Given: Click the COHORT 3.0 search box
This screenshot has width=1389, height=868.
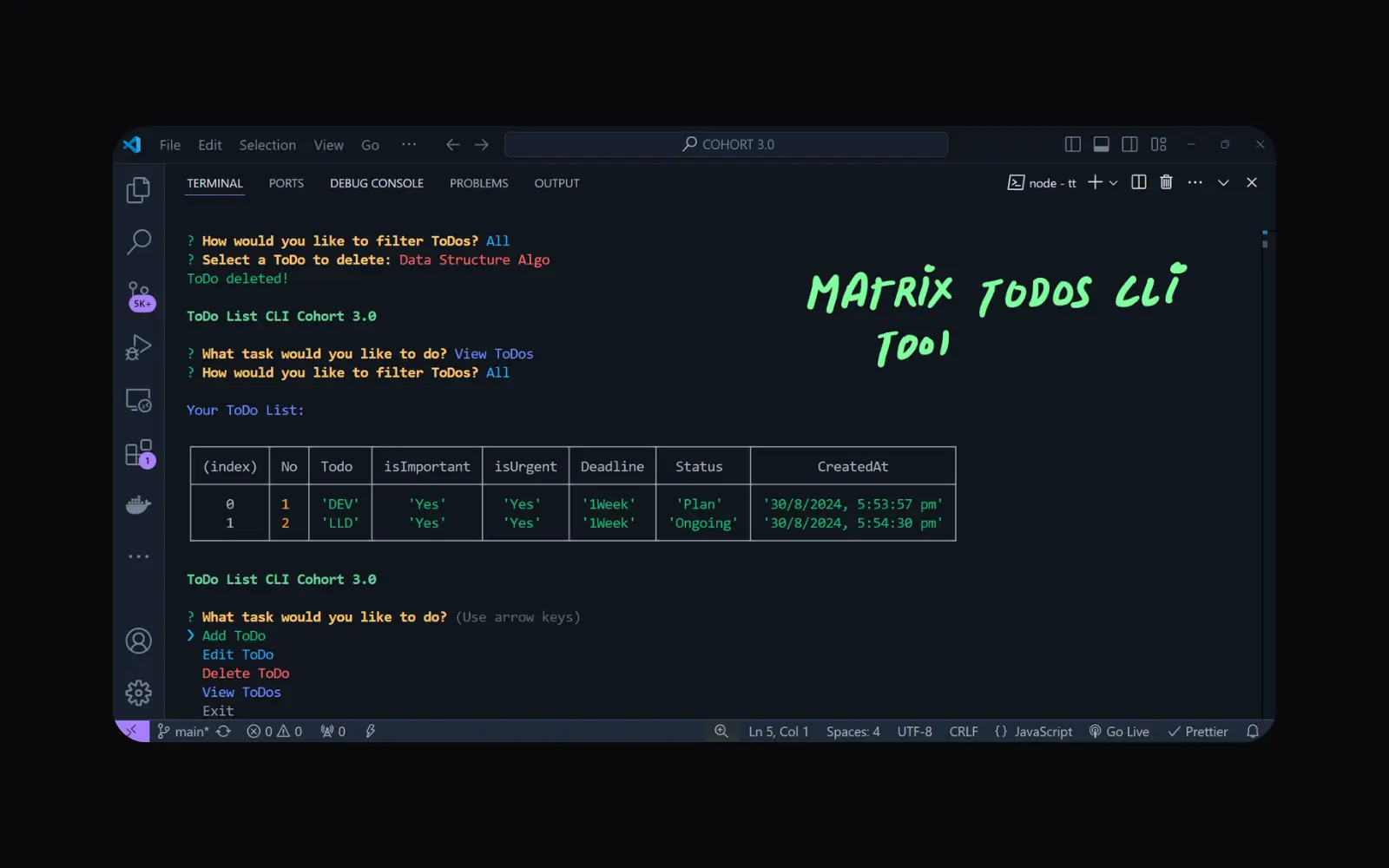Looking at the screenshot, I should coord(727,144).
